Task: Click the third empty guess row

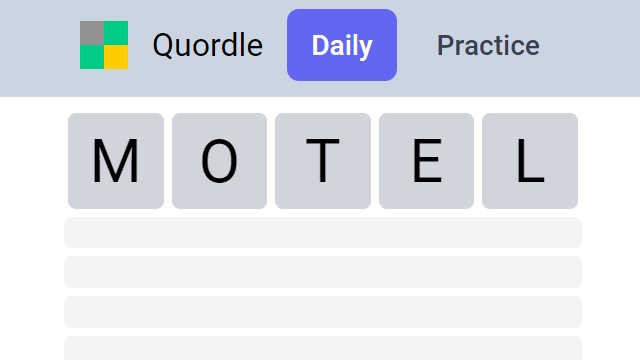Action: point(323,312)
